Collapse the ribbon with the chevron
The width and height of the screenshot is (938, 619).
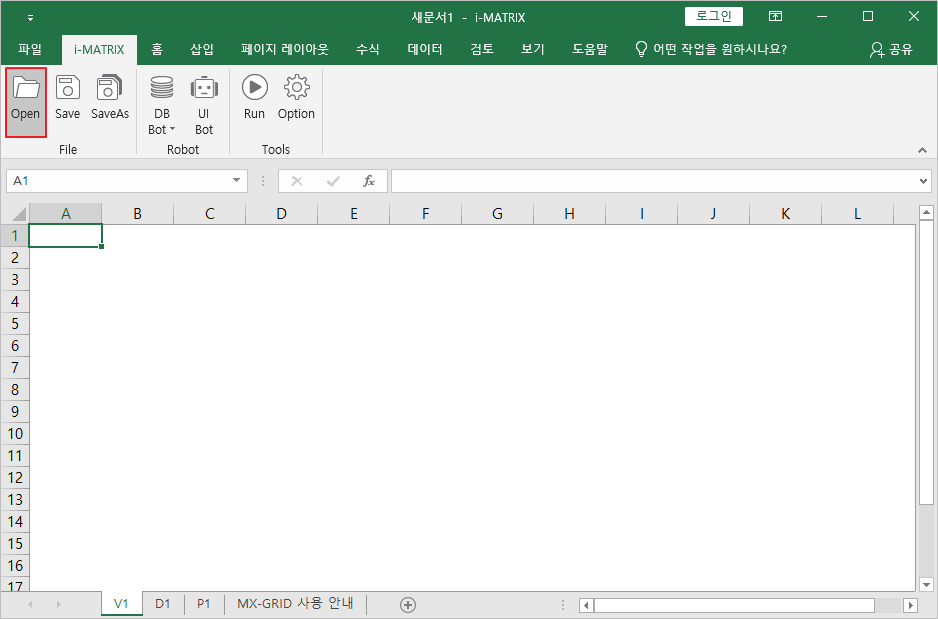pyautogui.click(x=922, y=150)
